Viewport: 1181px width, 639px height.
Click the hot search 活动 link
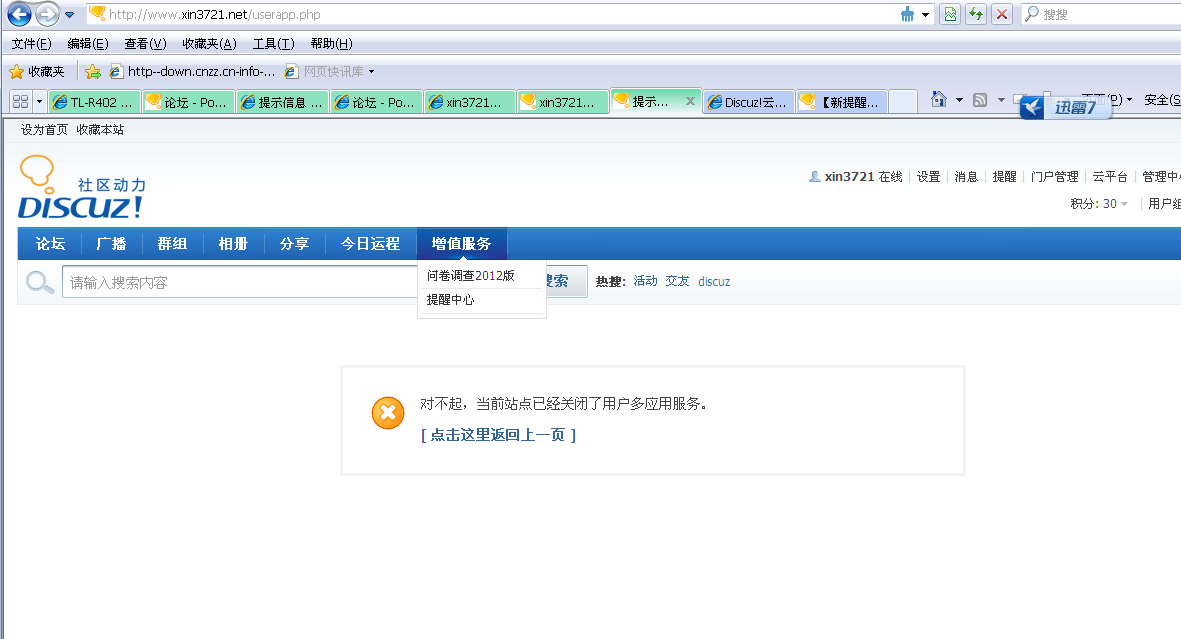tap(645, 281)
